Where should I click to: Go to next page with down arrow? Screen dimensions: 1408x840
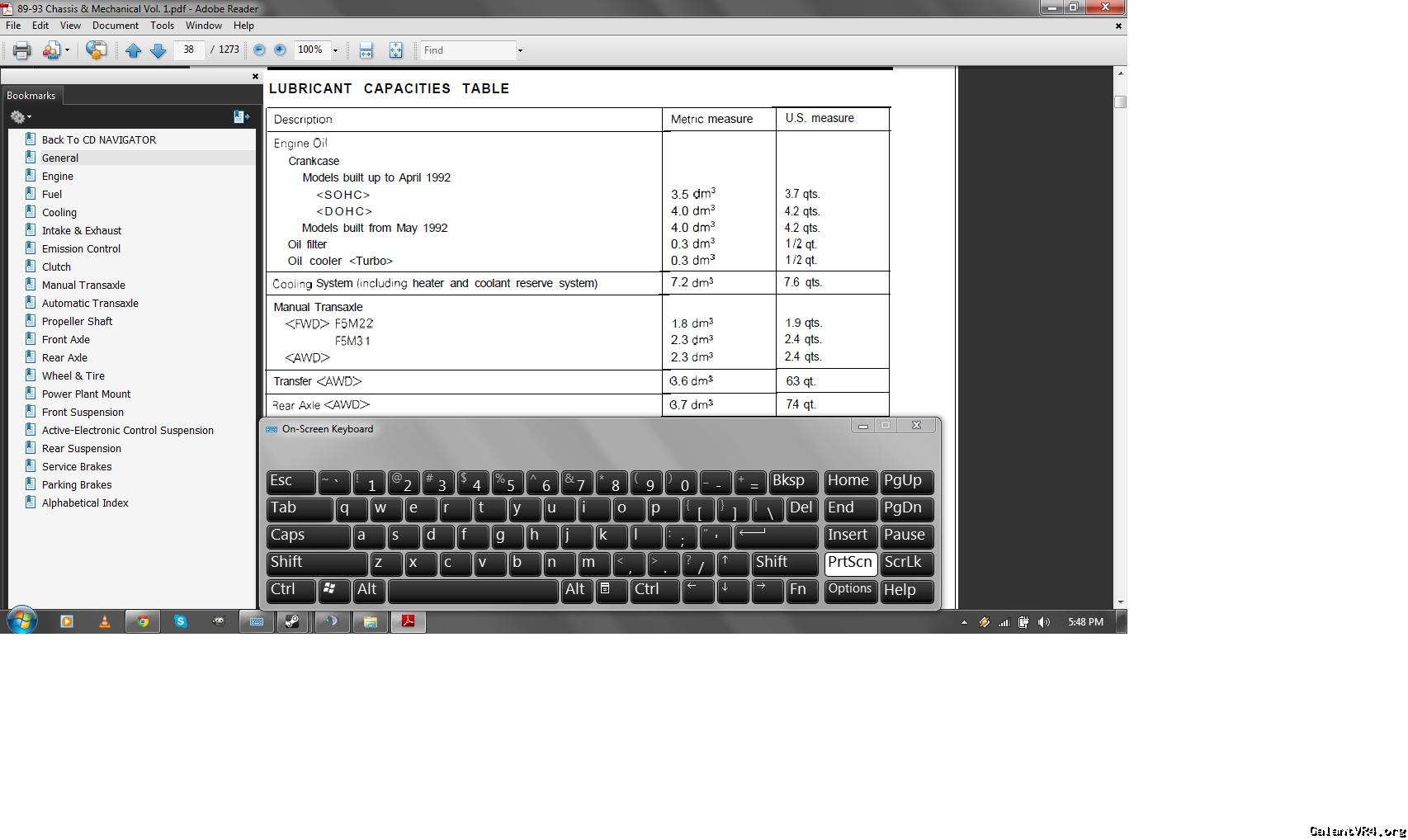158,50
